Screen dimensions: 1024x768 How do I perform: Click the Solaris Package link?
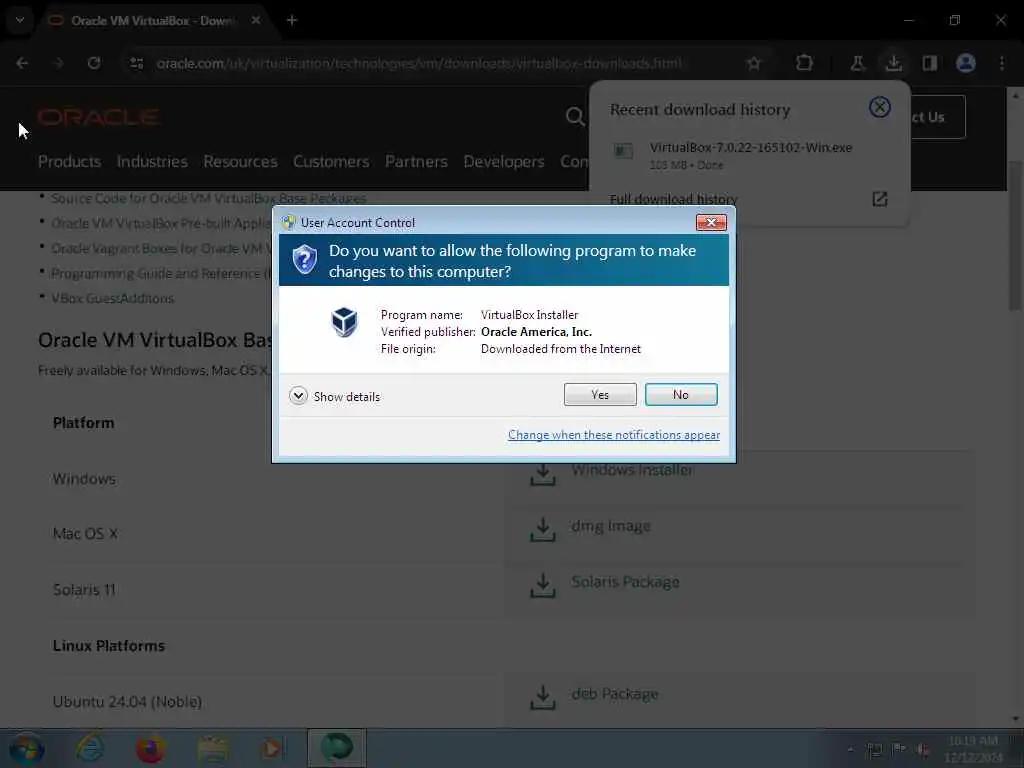click(625, 582)
